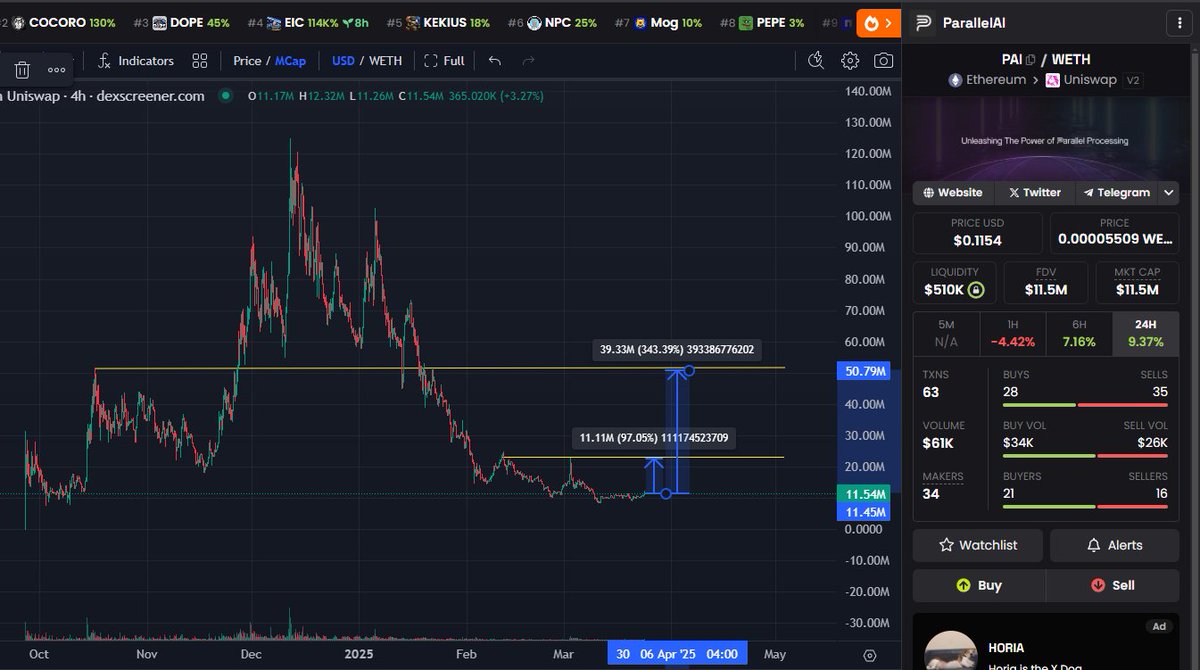This screenshot has height=670, width=1200.
Task: Select WETH denomination
Action: pyautogui.click(x=385, y=61)
